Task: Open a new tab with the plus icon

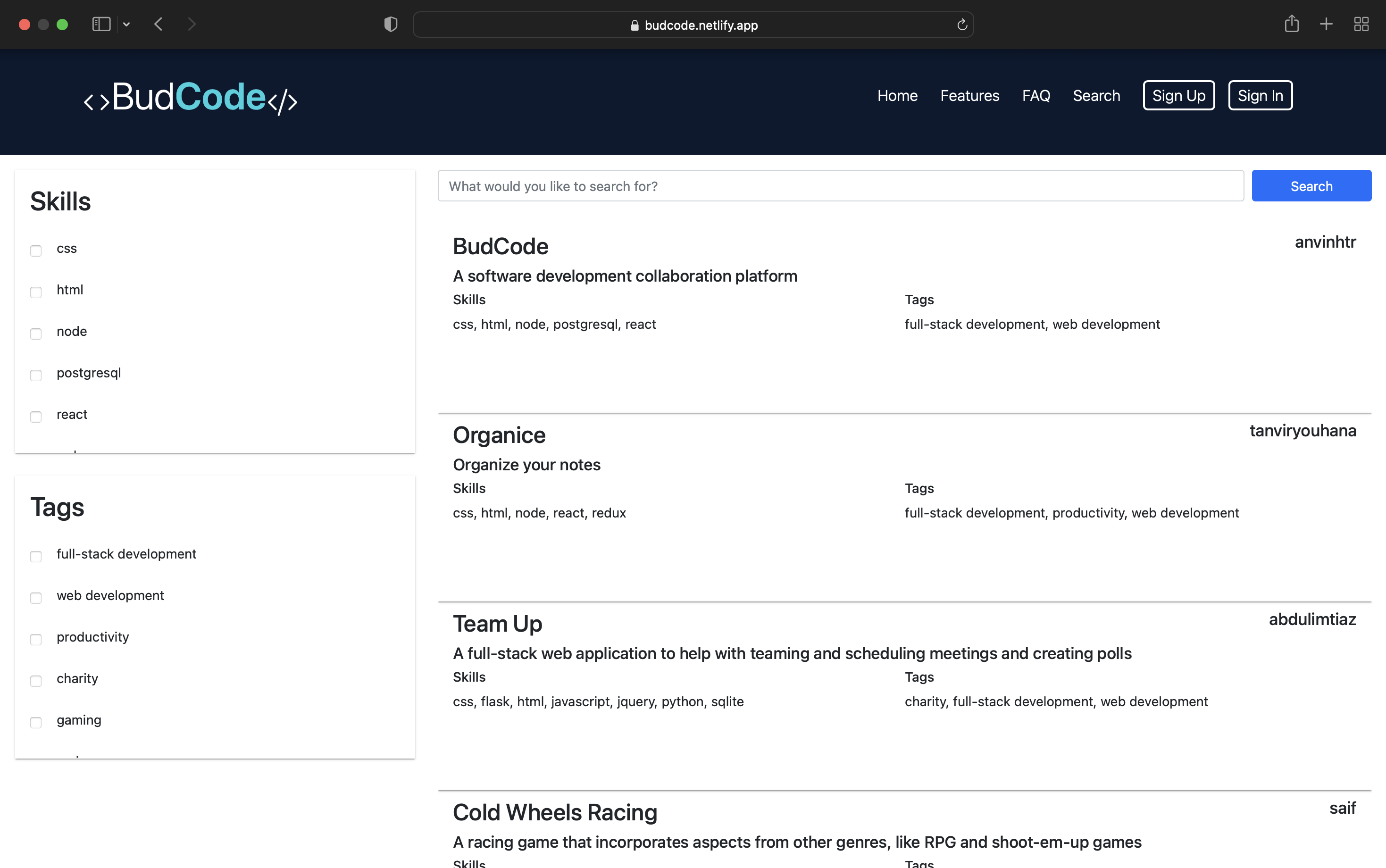Action: point(1326,24)
